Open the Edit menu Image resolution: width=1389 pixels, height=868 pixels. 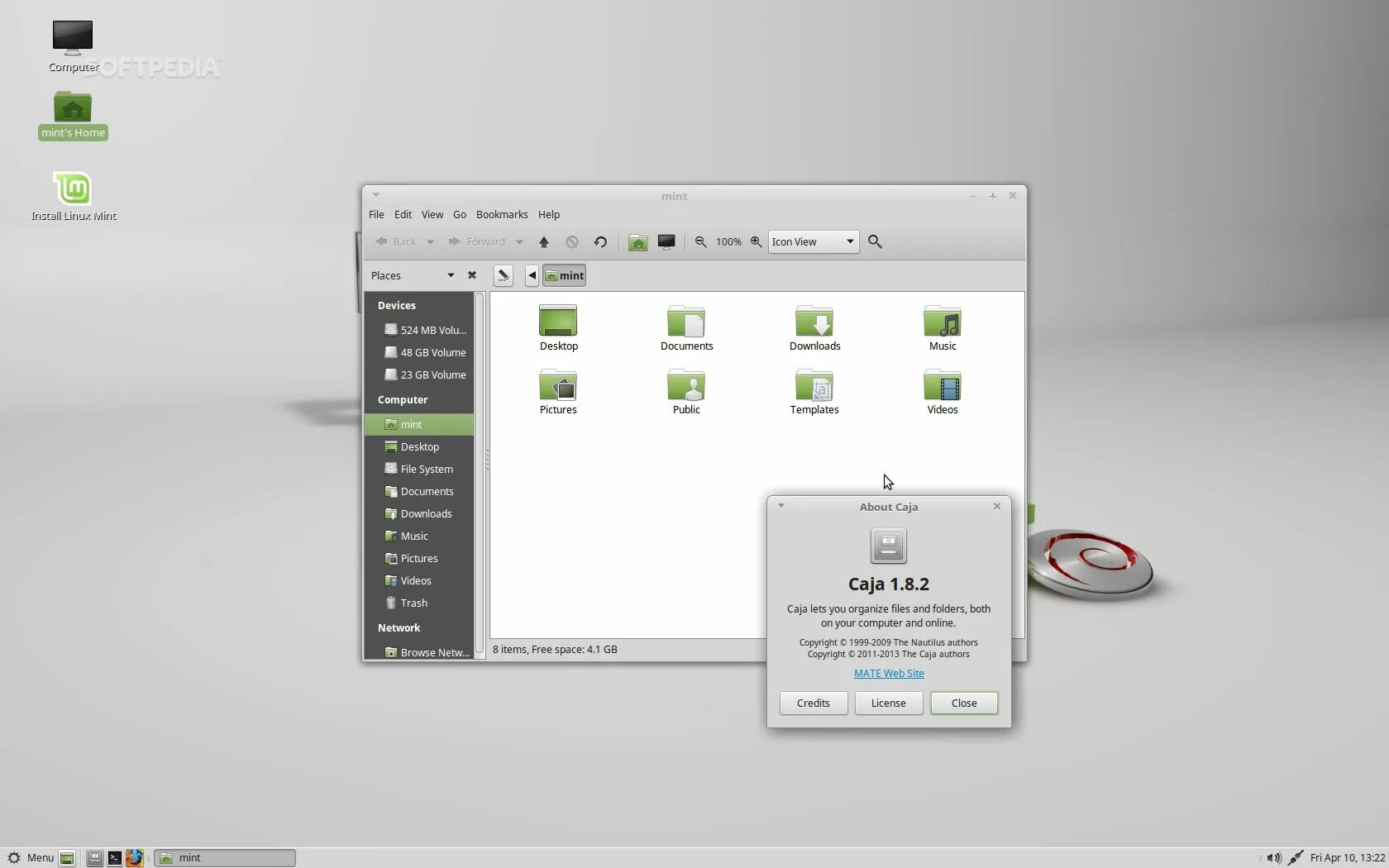tap(403, 214)
